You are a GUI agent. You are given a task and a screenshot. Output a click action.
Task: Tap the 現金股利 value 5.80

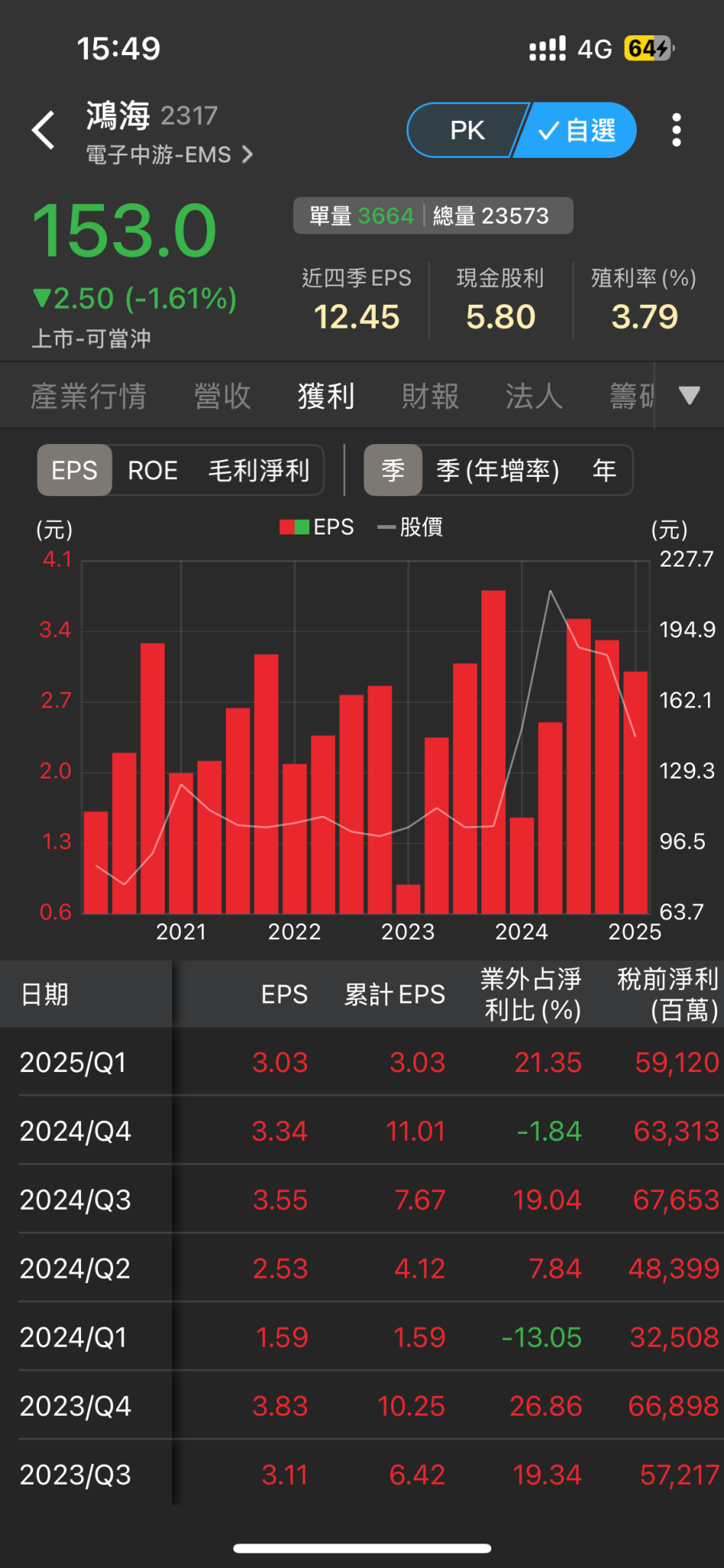click(x=501, y=316)
